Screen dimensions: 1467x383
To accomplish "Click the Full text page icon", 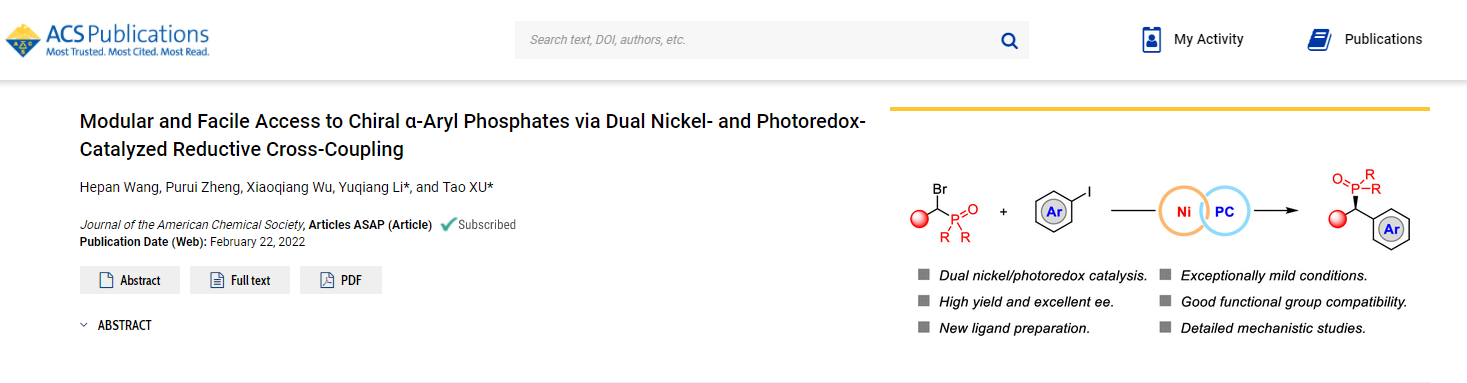I will (217, 280).
